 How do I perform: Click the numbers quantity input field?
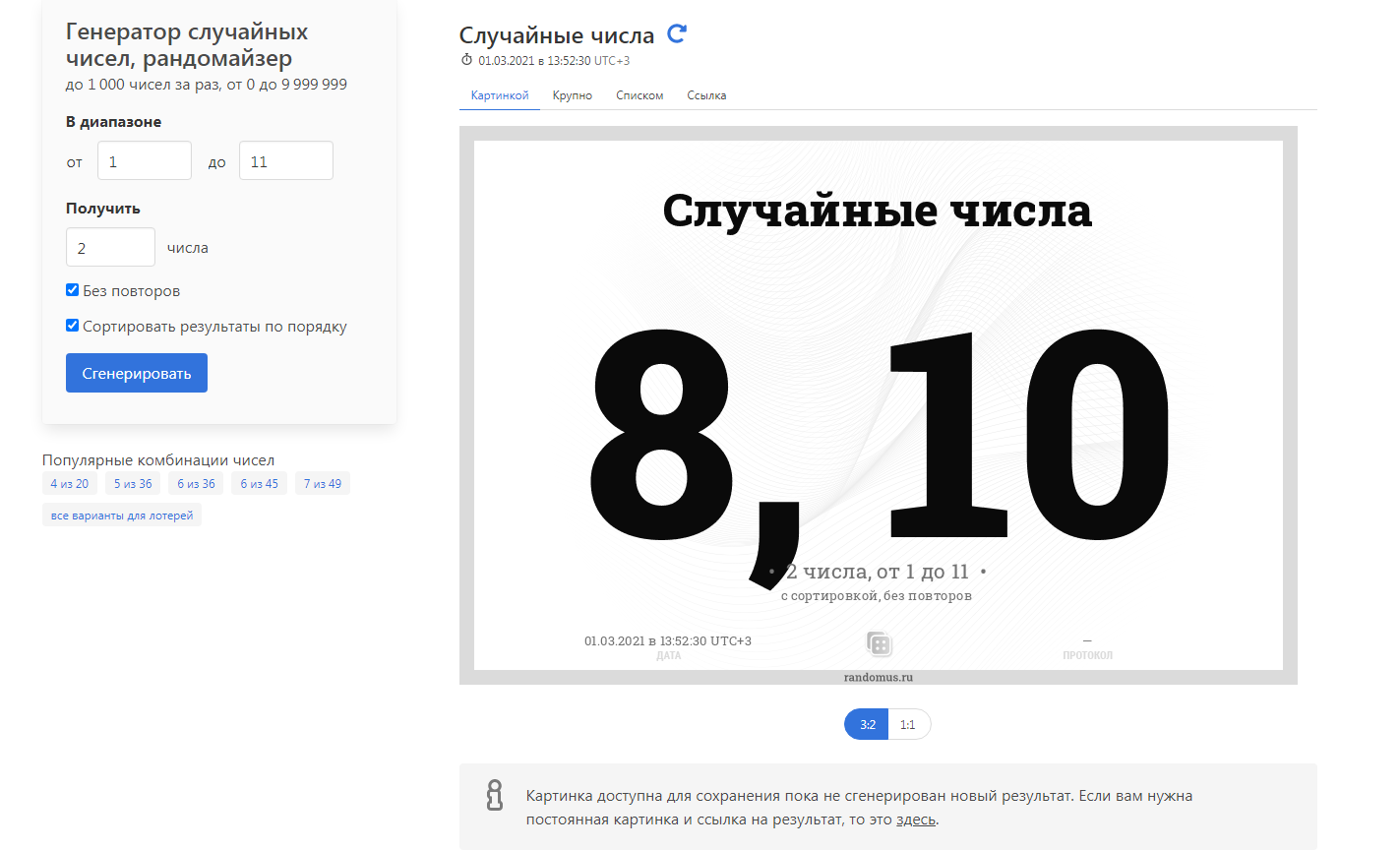pos(109,247)
